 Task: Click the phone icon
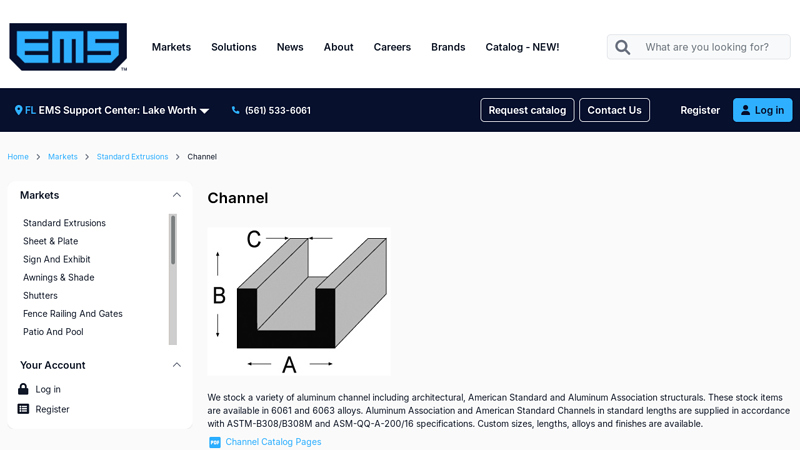coord(236,110)
